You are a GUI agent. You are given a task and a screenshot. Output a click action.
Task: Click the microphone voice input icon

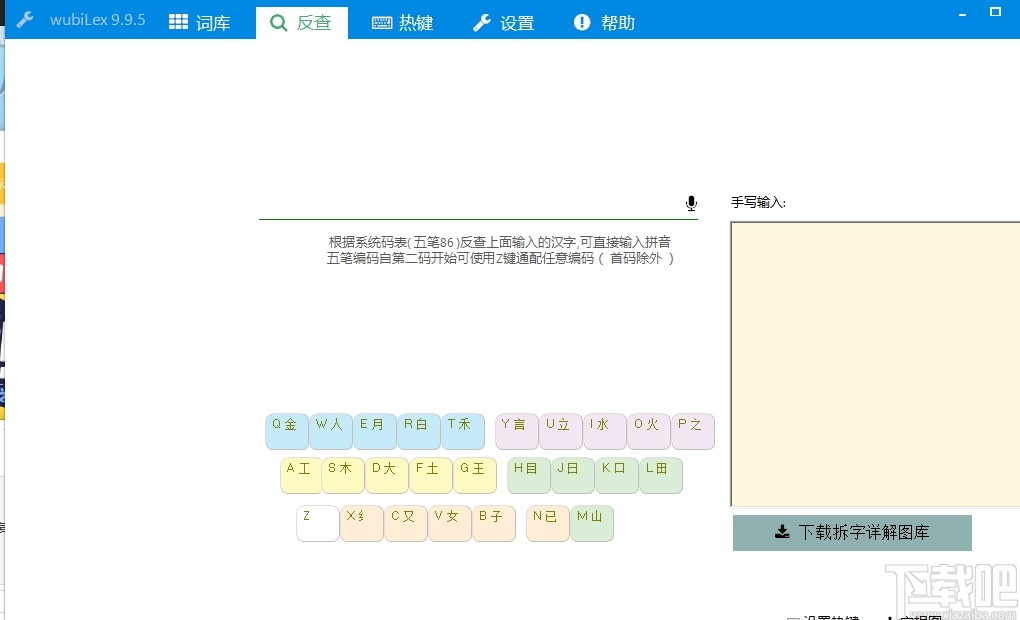coord(691,202)
